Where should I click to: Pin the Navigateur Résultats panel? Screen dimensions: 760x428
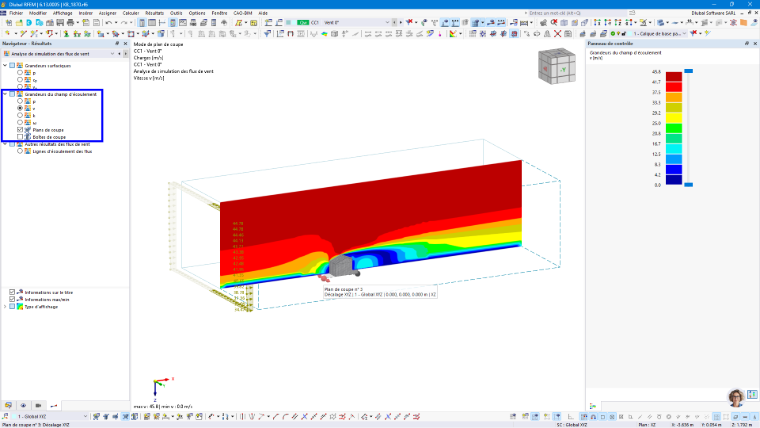(117, 44)
